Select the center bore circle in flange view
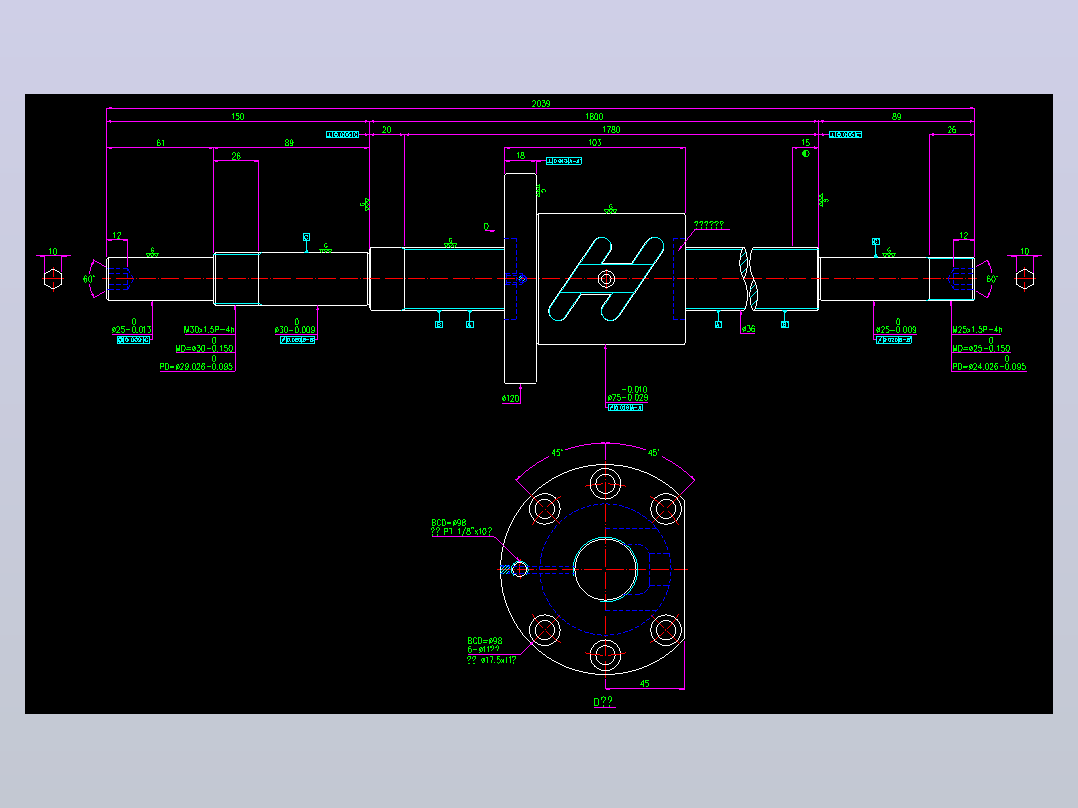This screenshot has width=1078, height=808. 605,569
